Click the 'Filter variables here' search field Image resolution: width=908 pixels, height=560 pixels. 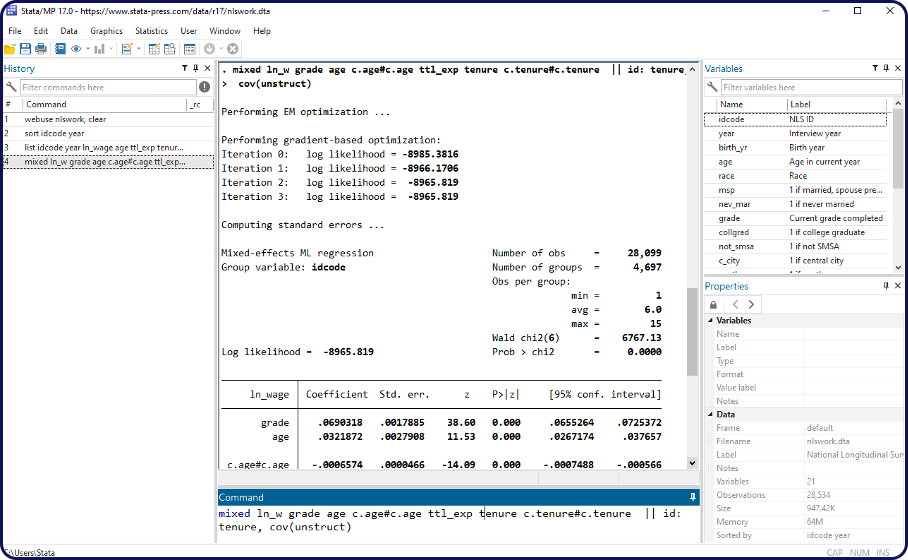click(x=800, y=87)
